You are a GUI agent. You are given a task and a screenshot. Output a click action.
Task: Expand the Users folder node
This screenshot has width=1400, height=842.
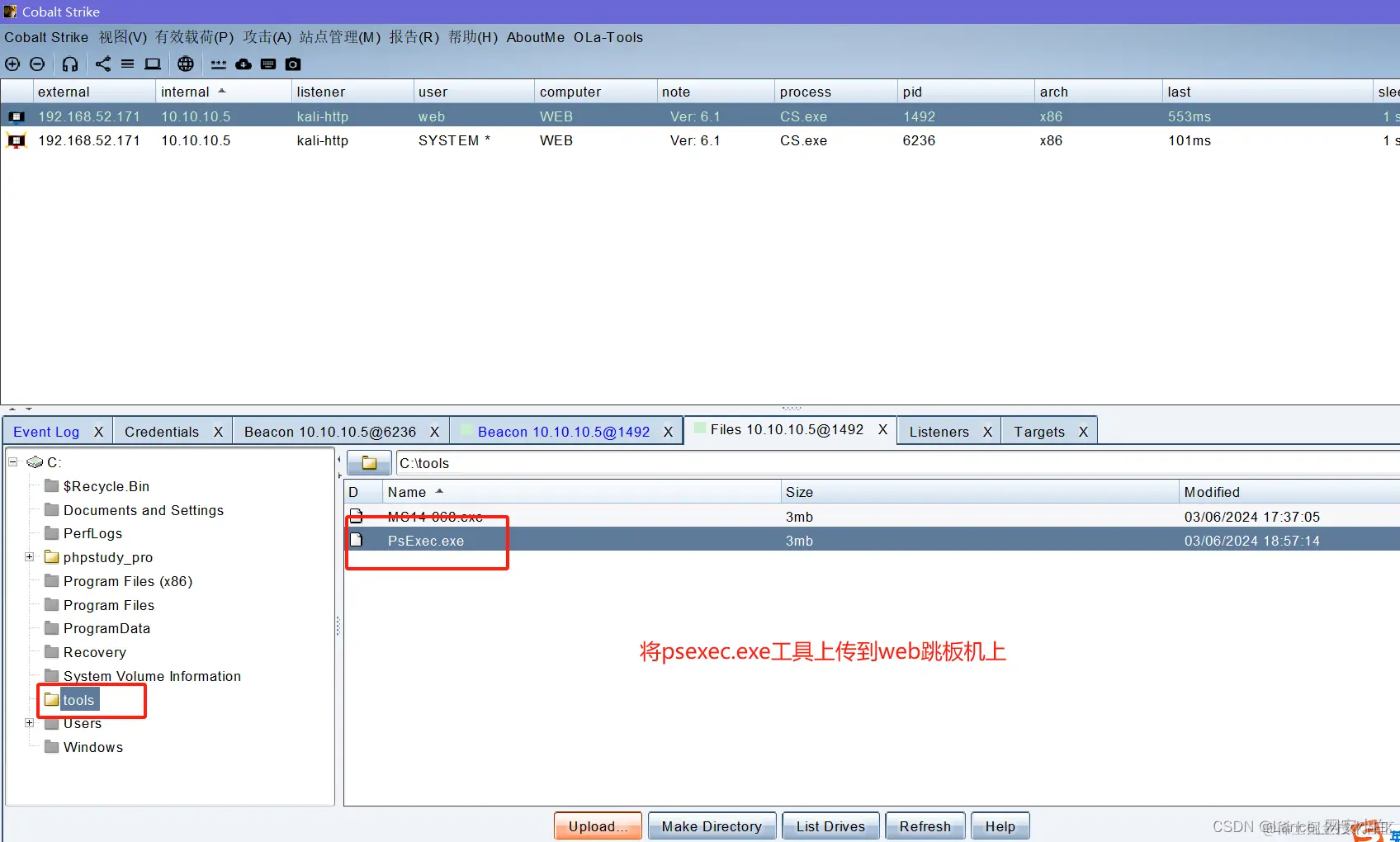[30, 723]
